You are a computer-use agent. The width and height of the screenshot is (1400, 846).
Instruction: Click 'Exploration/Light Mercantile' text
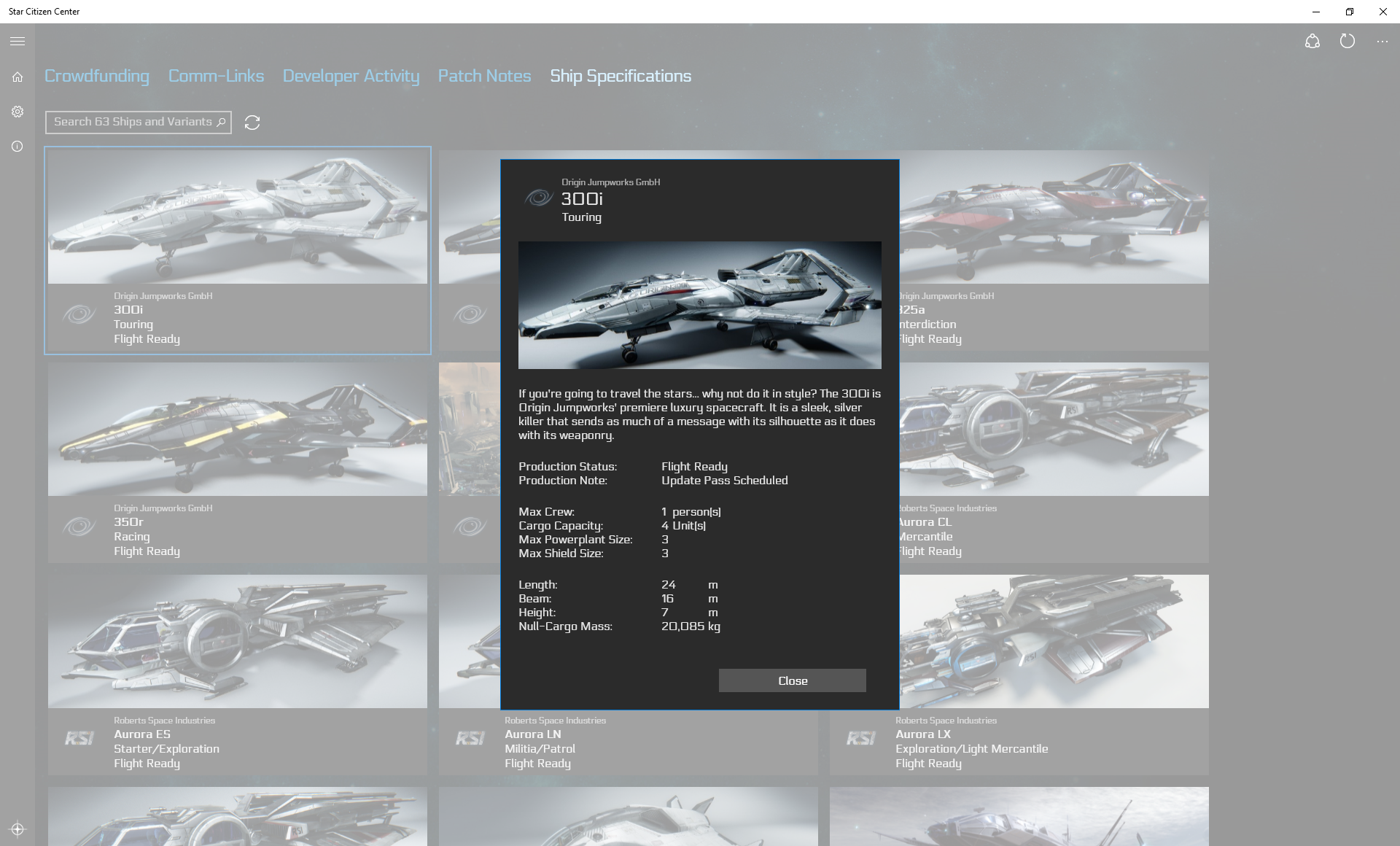972,749
